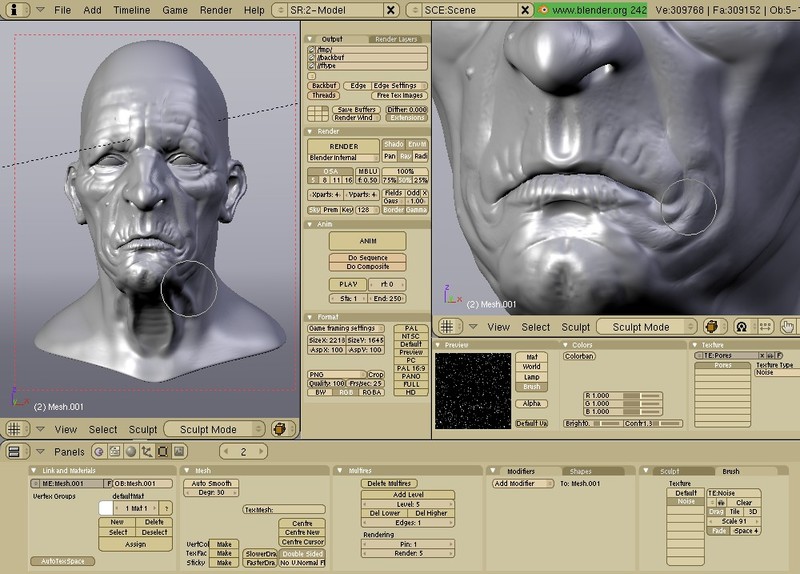Screen dimensions: 800x574
Task: Click the Logic context icon in Panels header
Action: tap(99, 452)
